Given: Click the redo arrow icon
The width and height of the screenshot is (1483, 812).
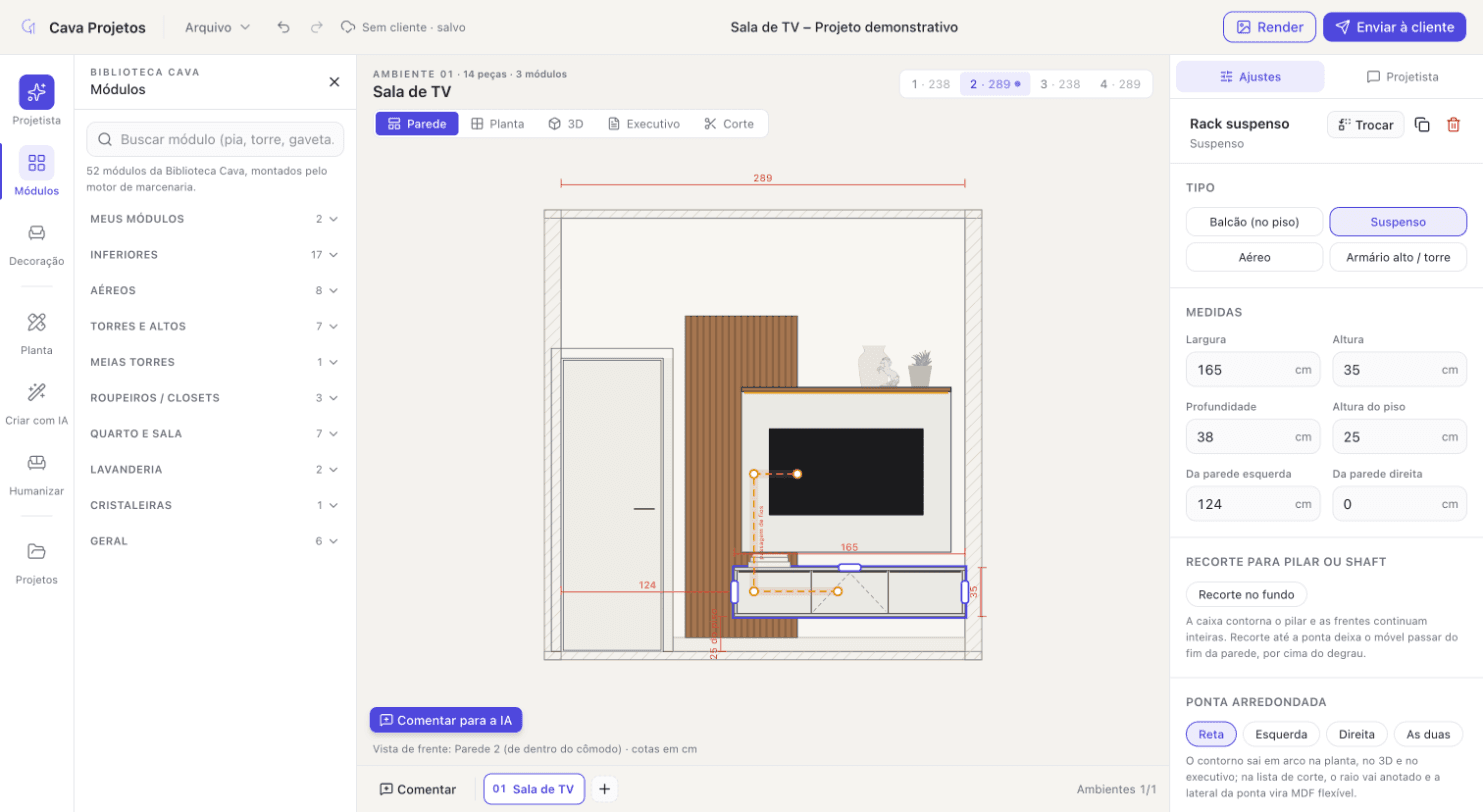Looking at the screenshot, I should pyautogui.click(x=316, y=27).
